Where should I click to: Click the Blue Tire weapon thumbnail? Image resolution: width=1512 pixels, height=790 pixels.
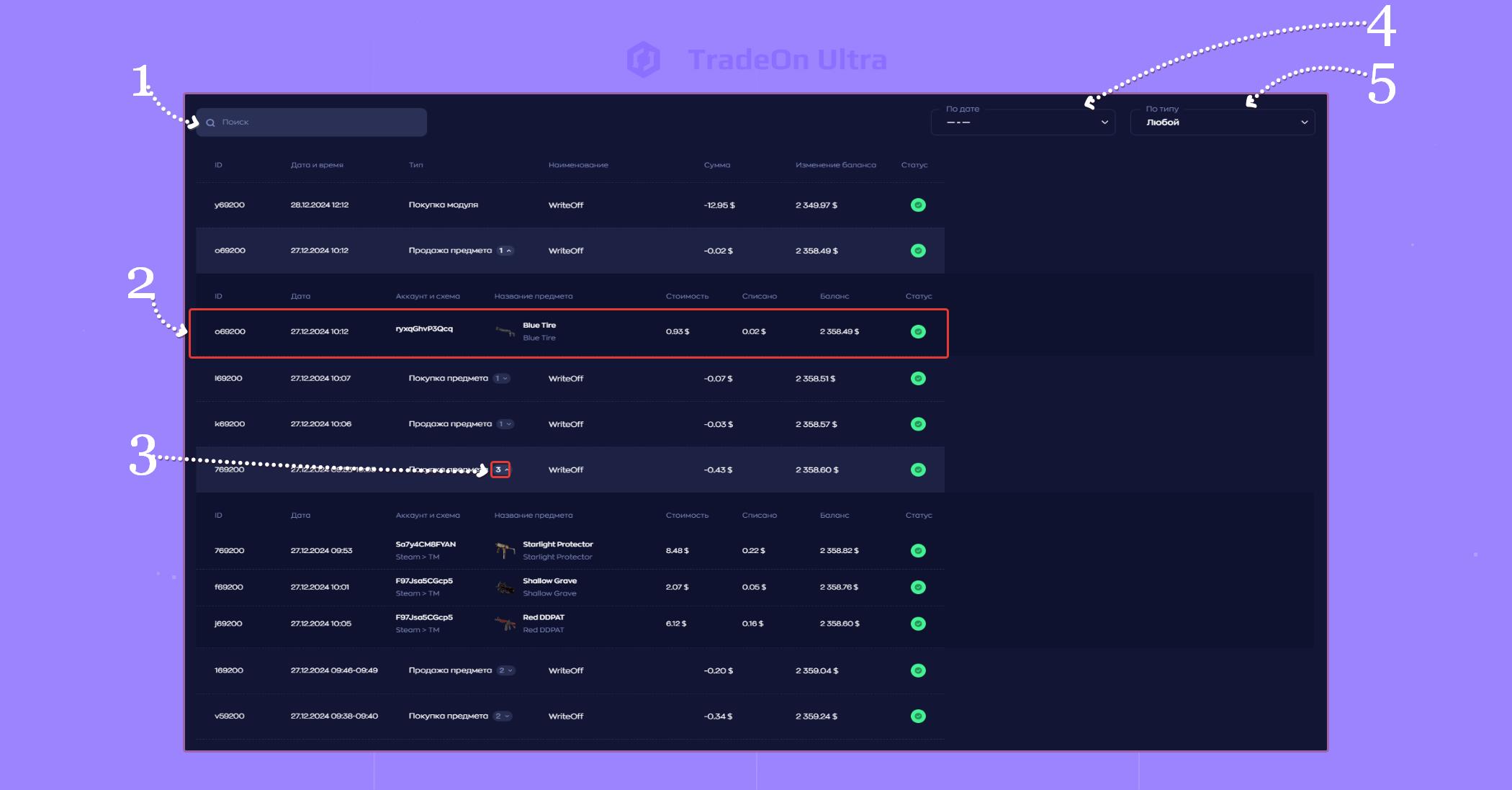505,331
